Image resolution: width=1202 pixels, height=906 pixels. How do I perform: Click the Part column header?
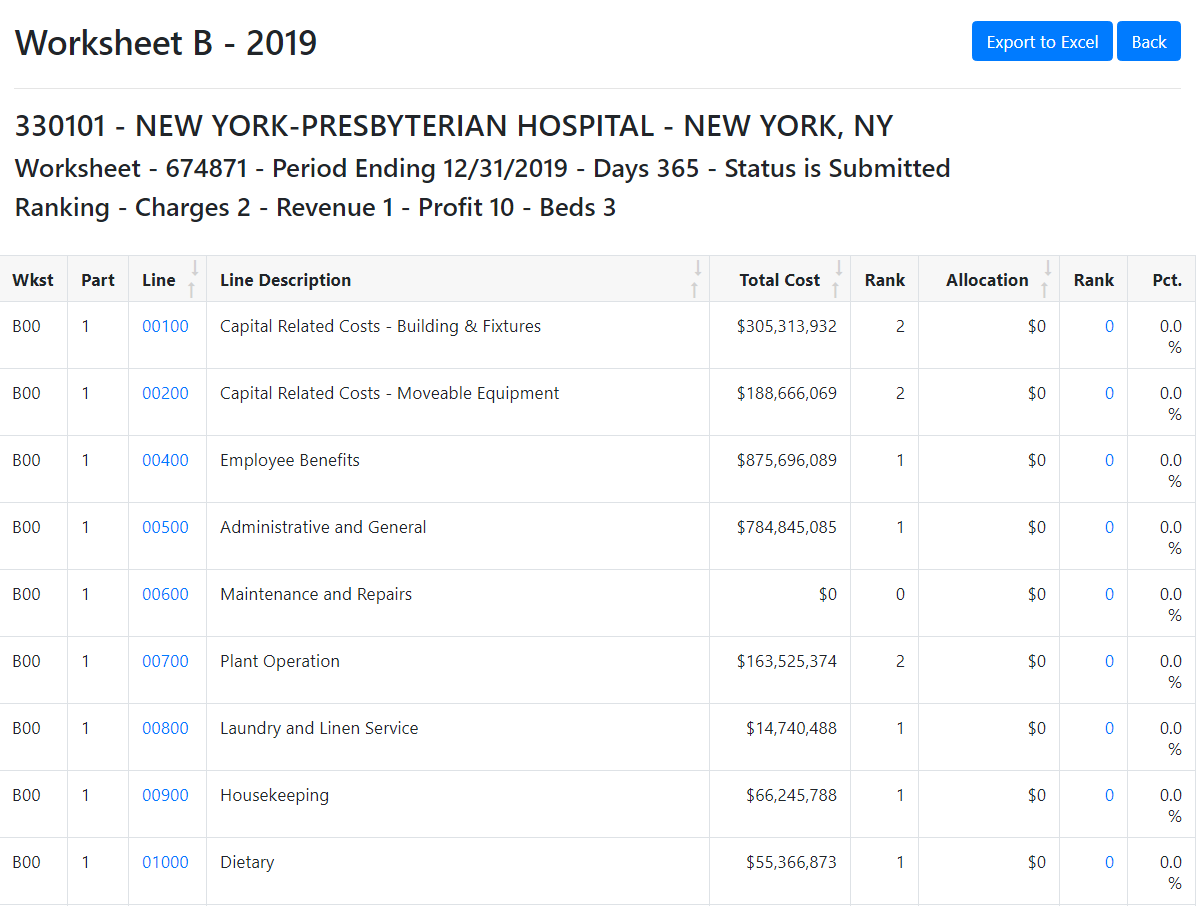[x=98, y=280]
